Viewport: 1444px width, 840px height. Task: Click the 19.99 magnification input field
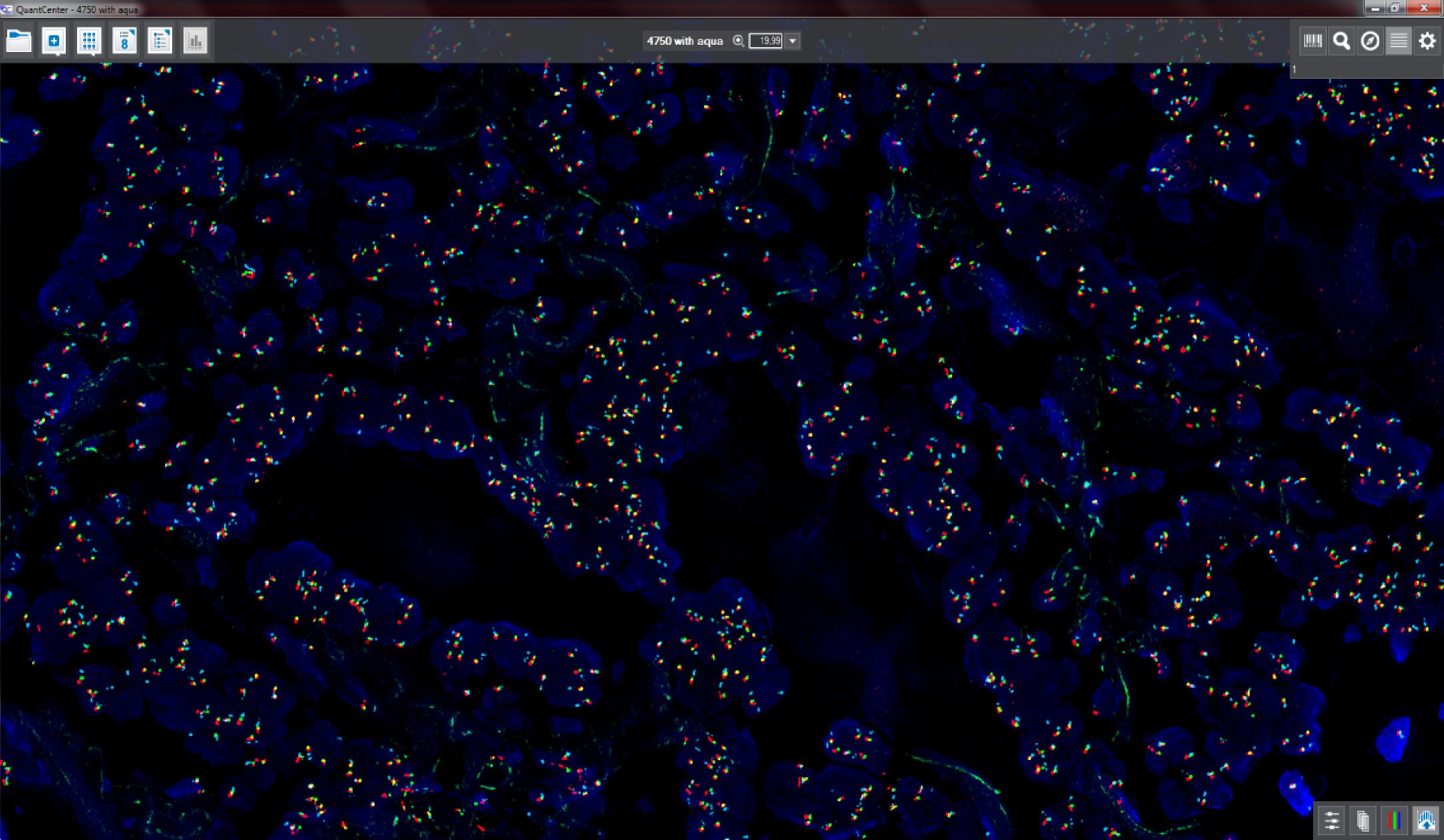766,41
